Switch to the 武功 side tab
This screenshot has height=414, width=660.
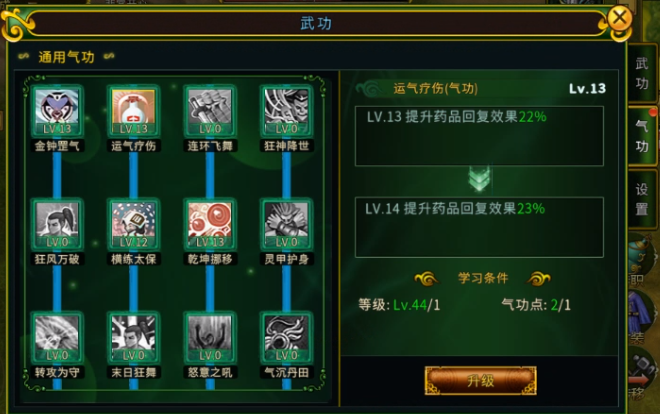click(x=641, y=73)
